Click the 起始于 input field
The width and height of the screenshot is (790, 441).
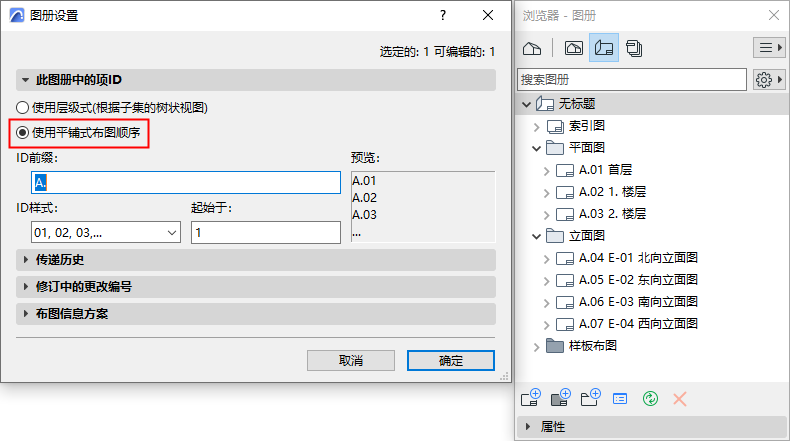pyautogui.click(x=266, y=232)
